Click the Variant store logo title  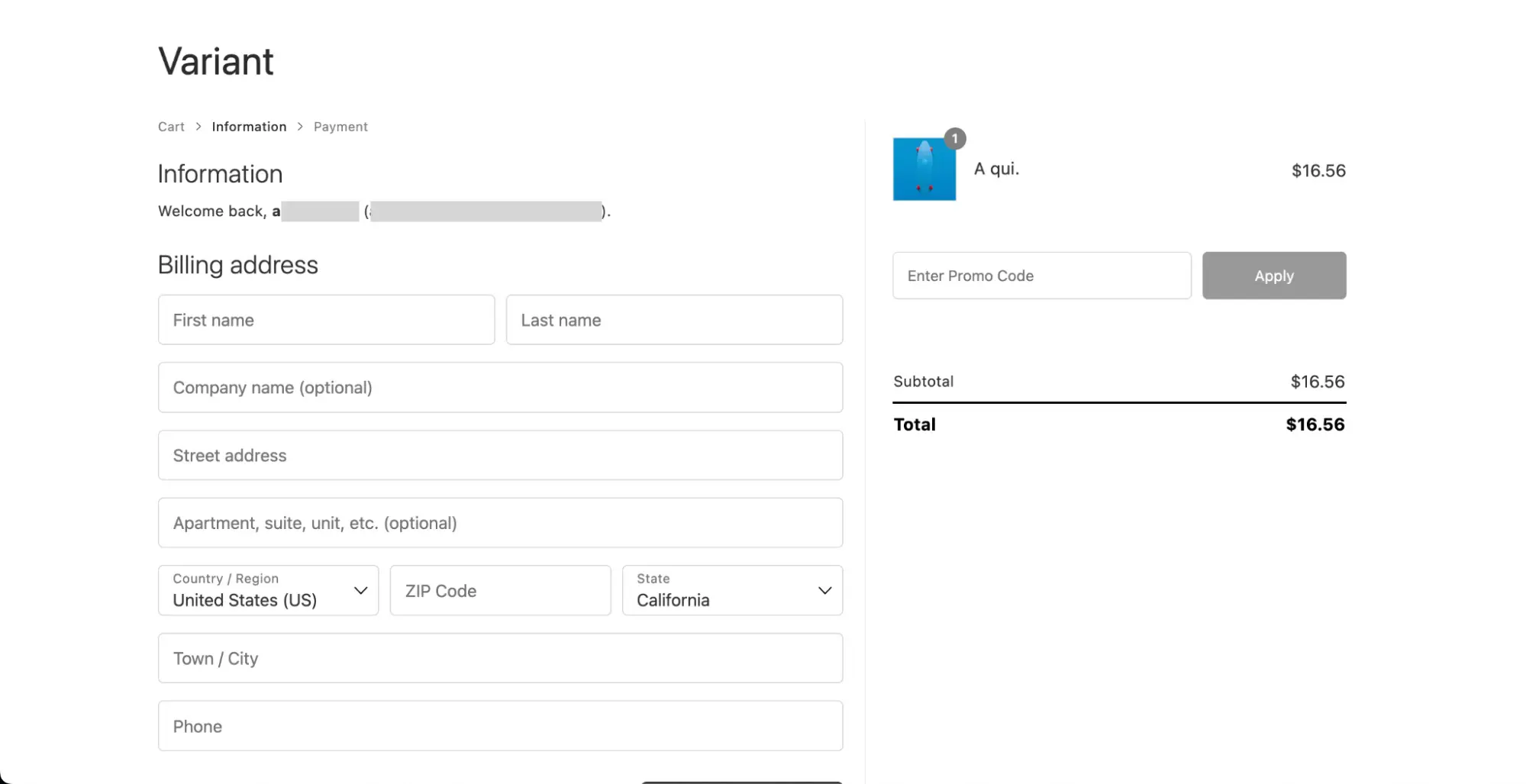tap(215, 61)
